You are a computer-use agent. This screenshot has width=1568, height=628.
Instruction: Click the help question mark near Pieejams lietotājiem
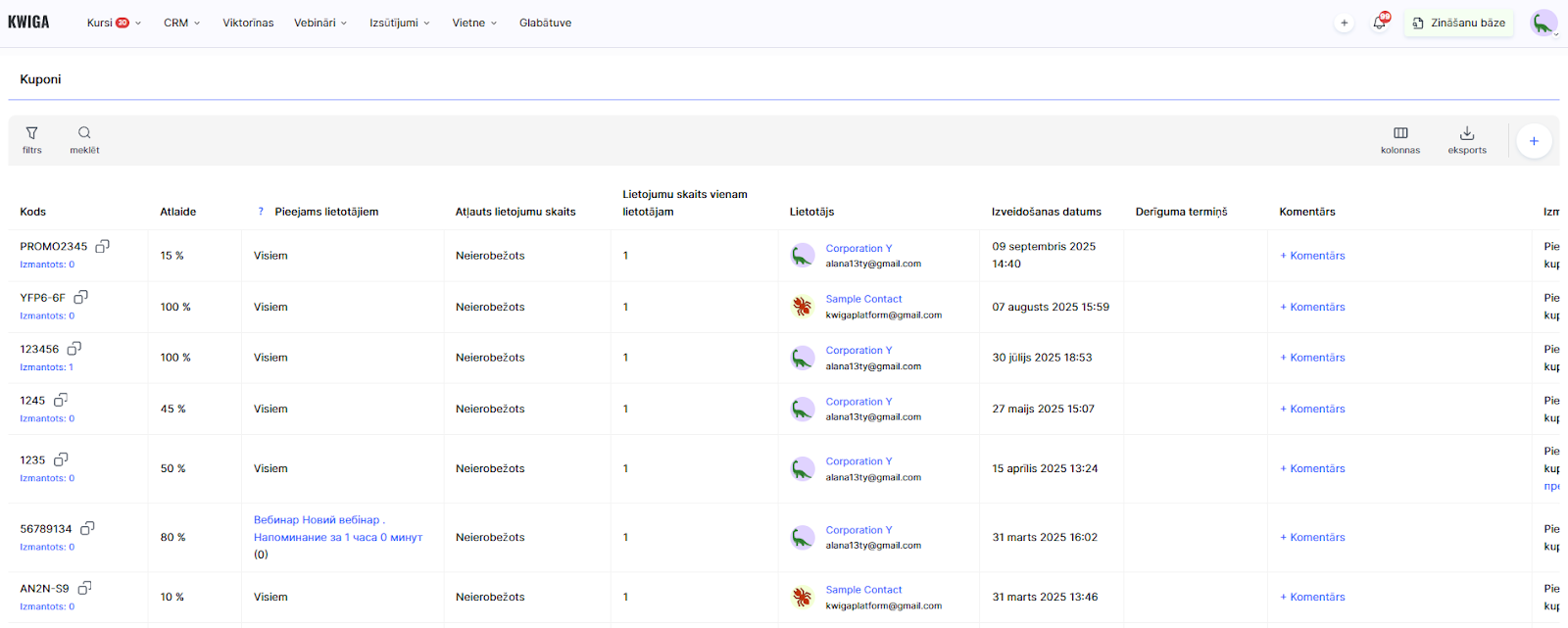click(x=261, y=212)
